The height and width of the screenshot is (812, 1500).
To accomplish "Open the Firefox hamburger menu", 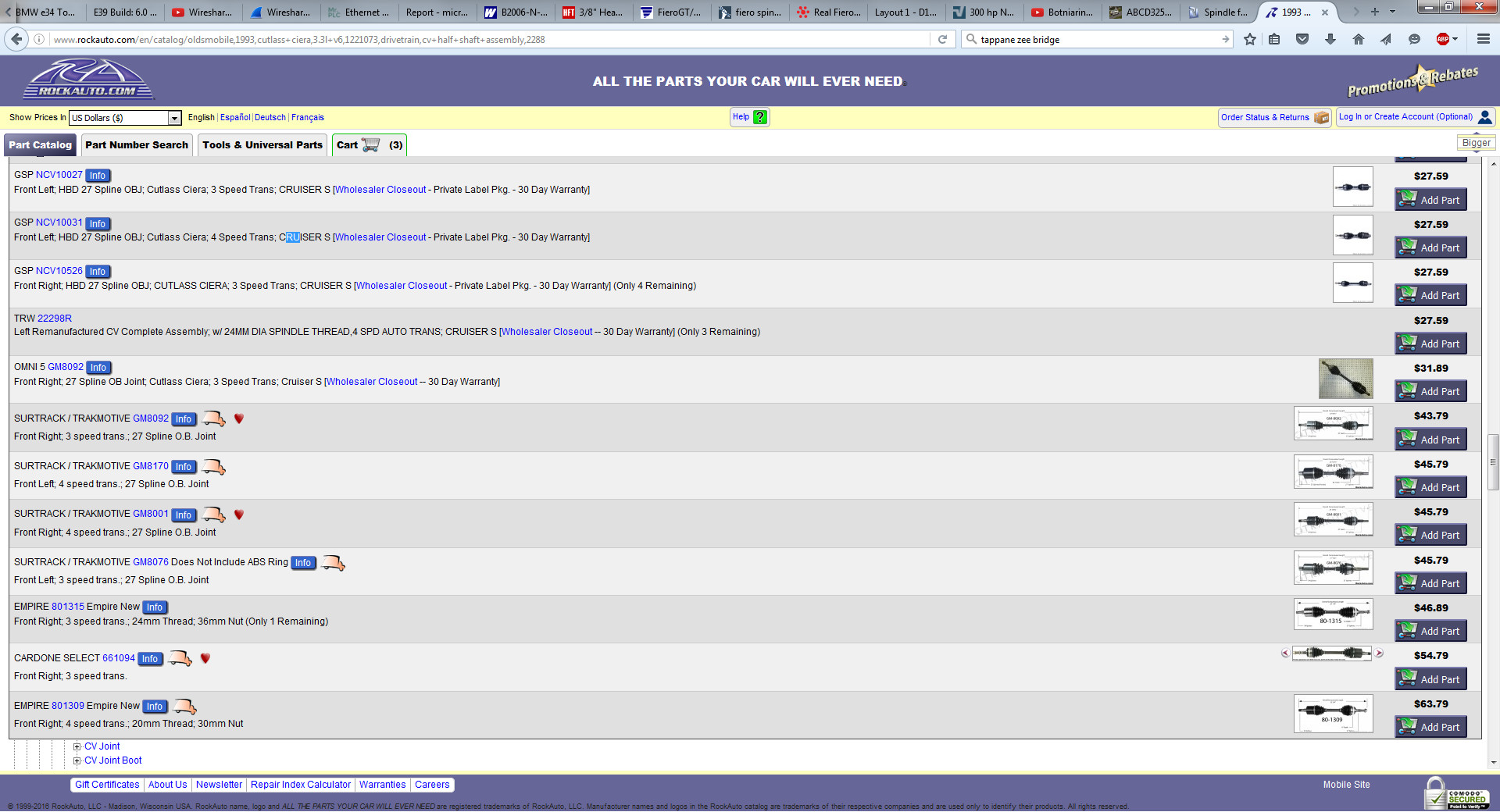I will 1483,39.
